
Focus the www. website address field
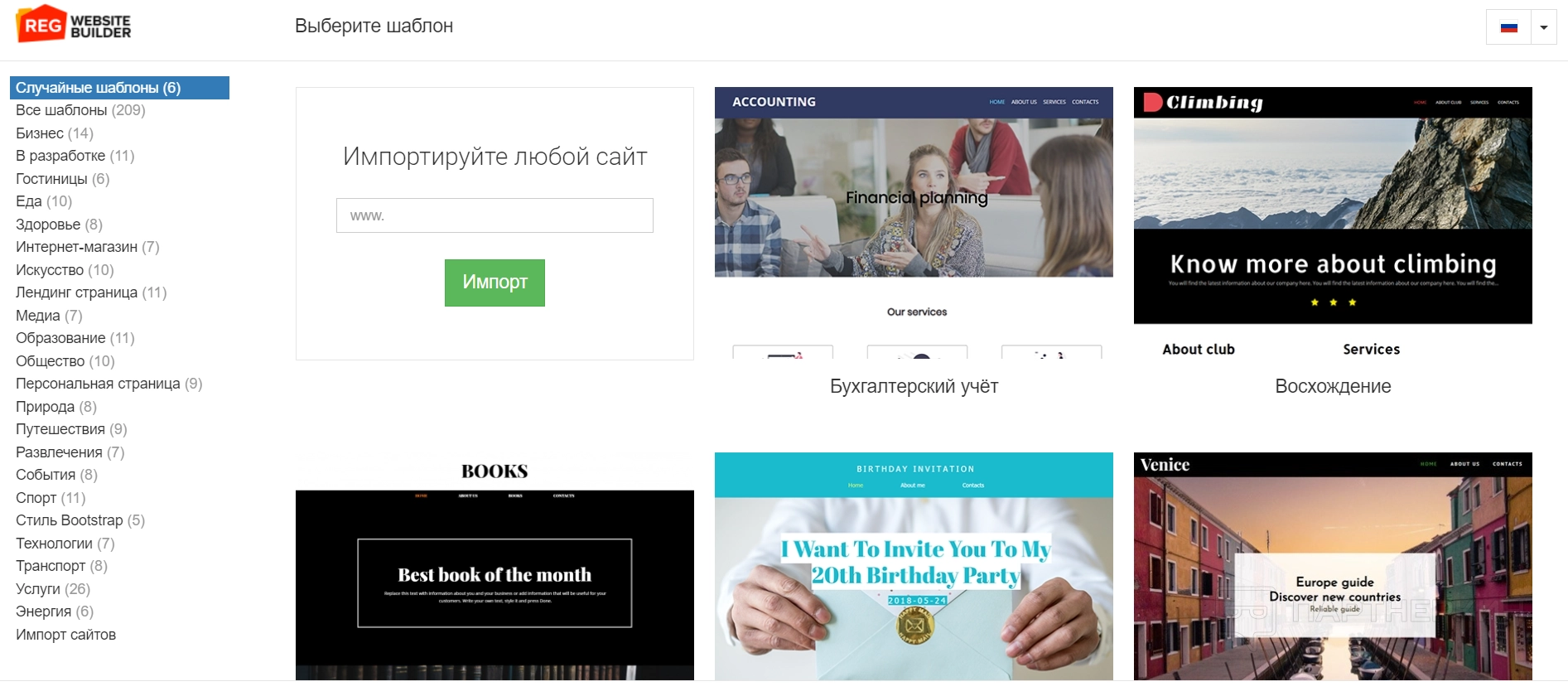(x=495, y=215)
